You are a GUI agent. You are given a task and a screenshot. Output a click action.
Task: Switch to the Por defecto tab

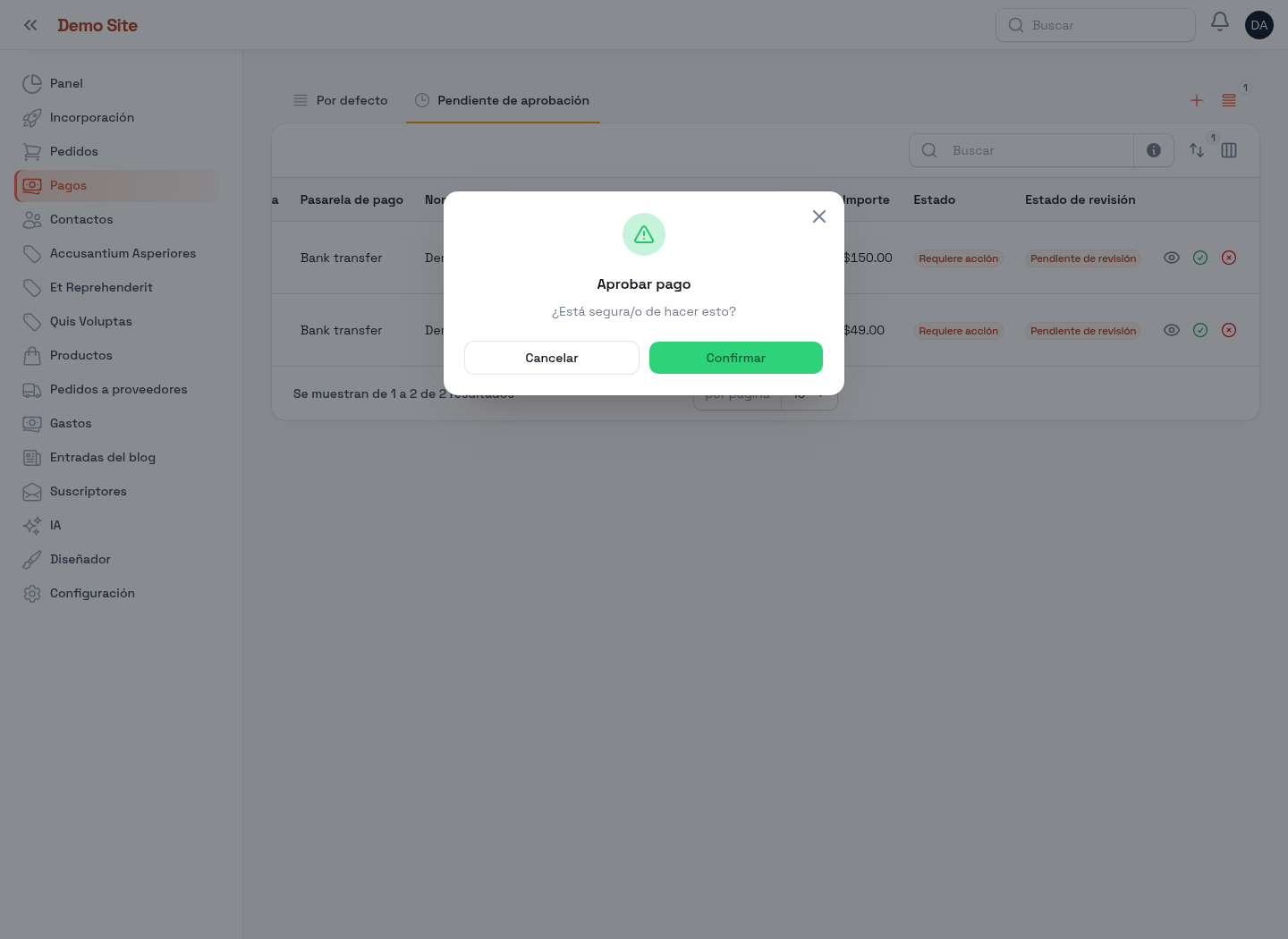tap(340, 100)
